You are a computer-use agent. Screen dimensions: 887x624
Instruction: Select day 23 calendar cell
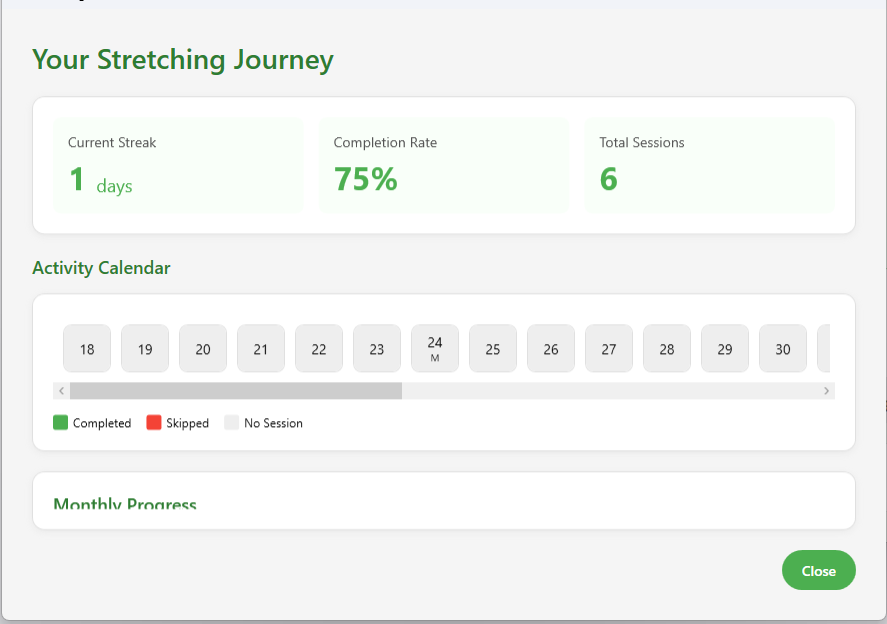coord(377,349)
